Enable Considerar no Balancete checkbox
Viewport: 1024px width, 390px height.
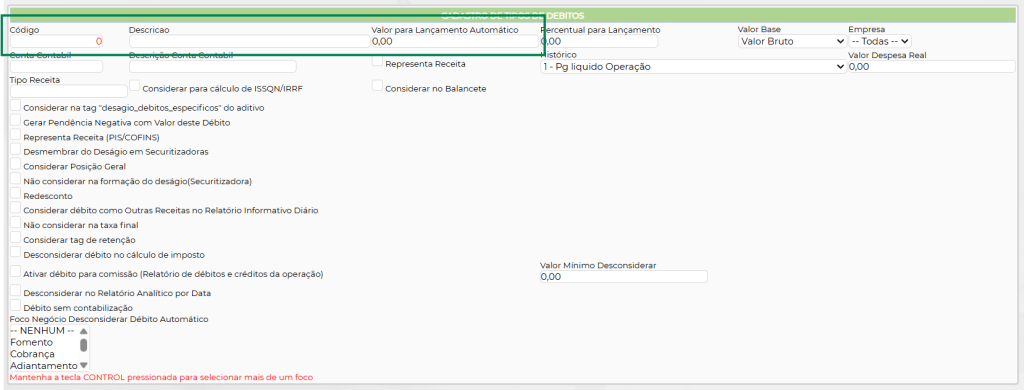(x=377, y=86)
